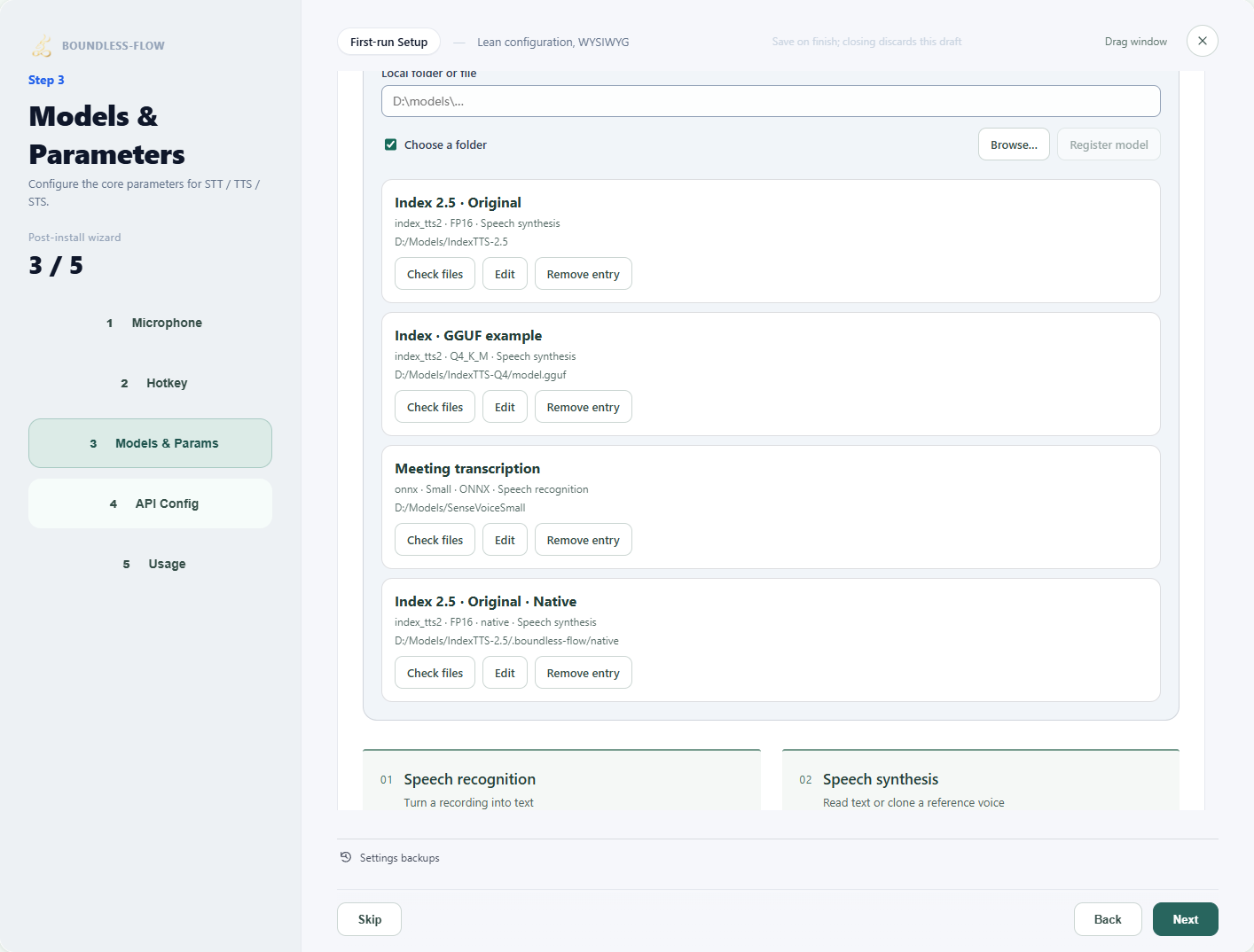This screenshot has height=952, width=1254.
Task: Edit the Index 2.5 · Original entry
Action: coord(505,274)
